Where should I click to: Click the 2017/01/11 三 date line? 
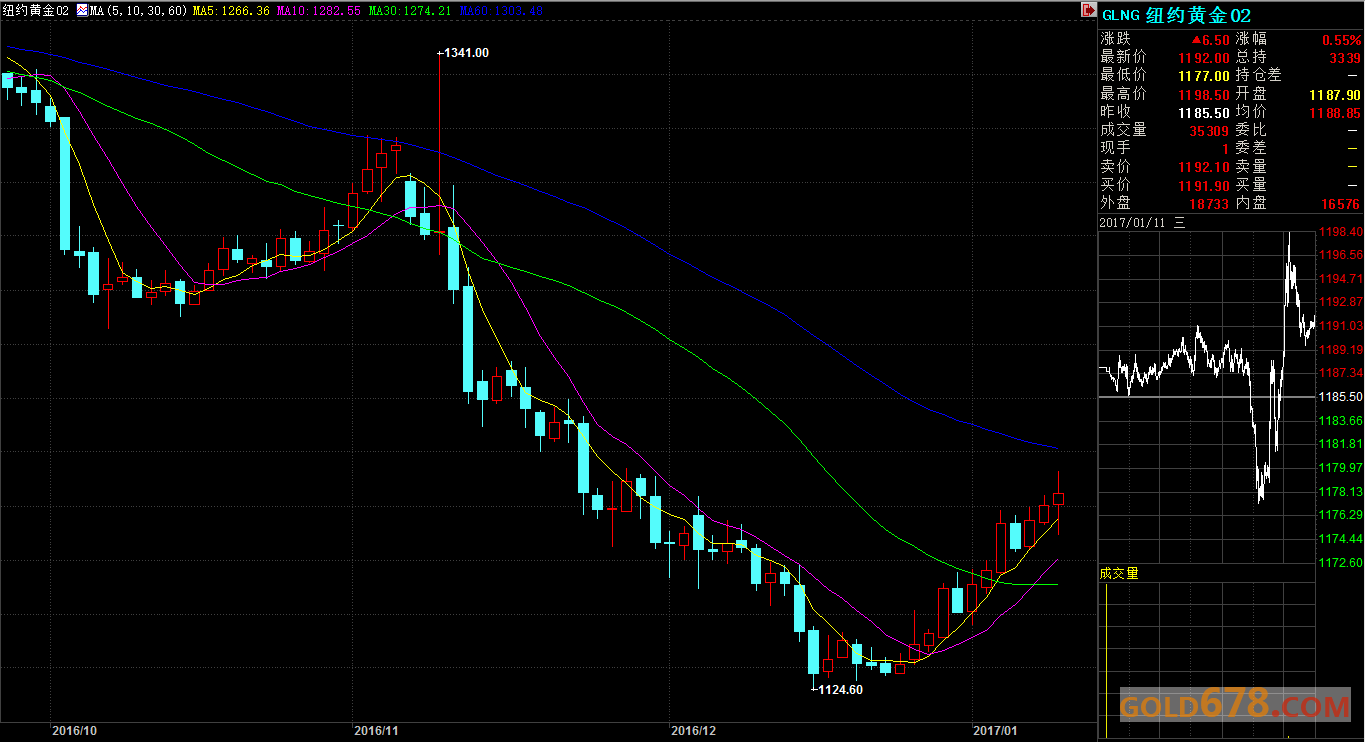[x=1142, y=223]
